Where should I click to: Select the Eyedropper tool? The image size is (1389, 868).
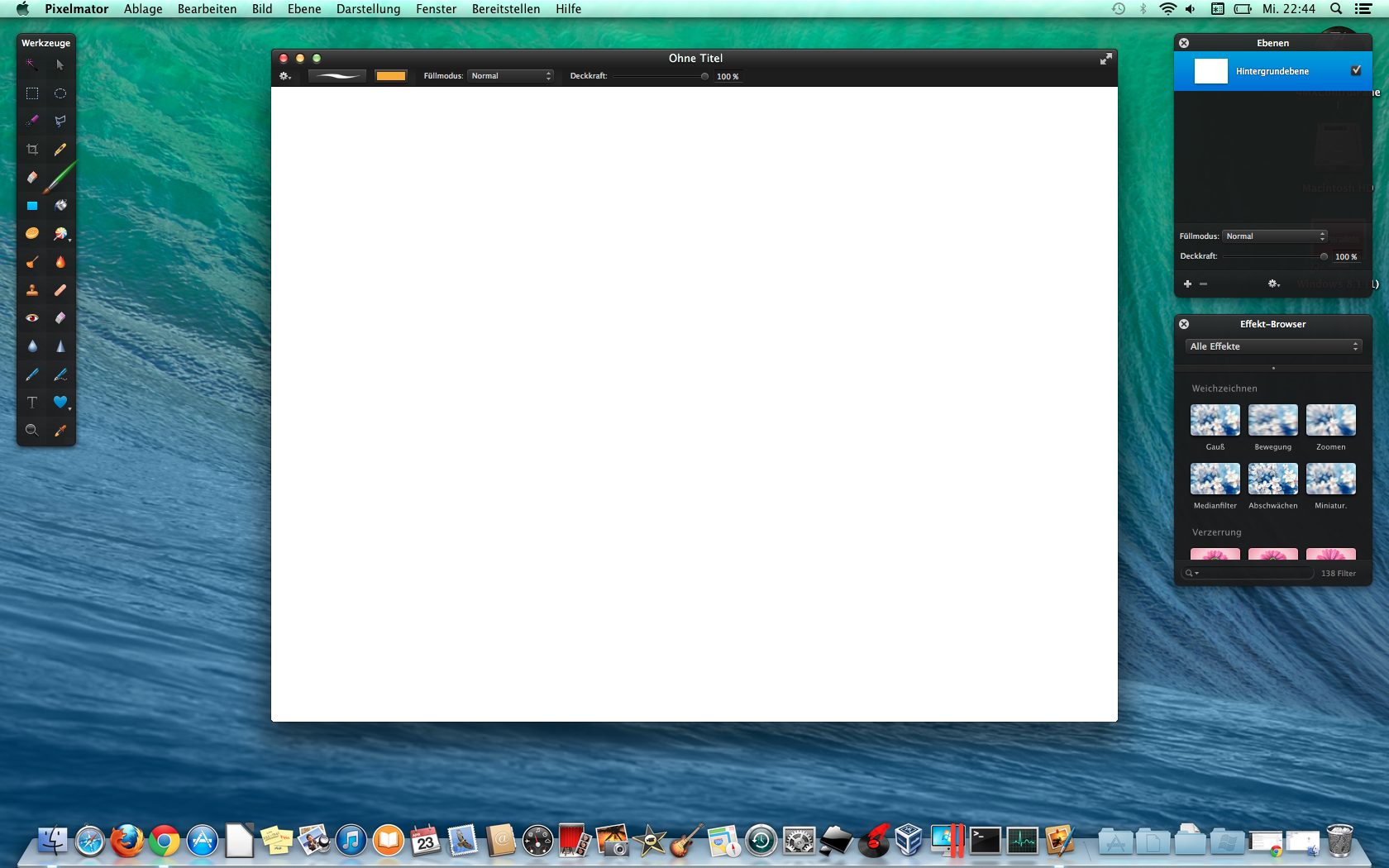60,431
